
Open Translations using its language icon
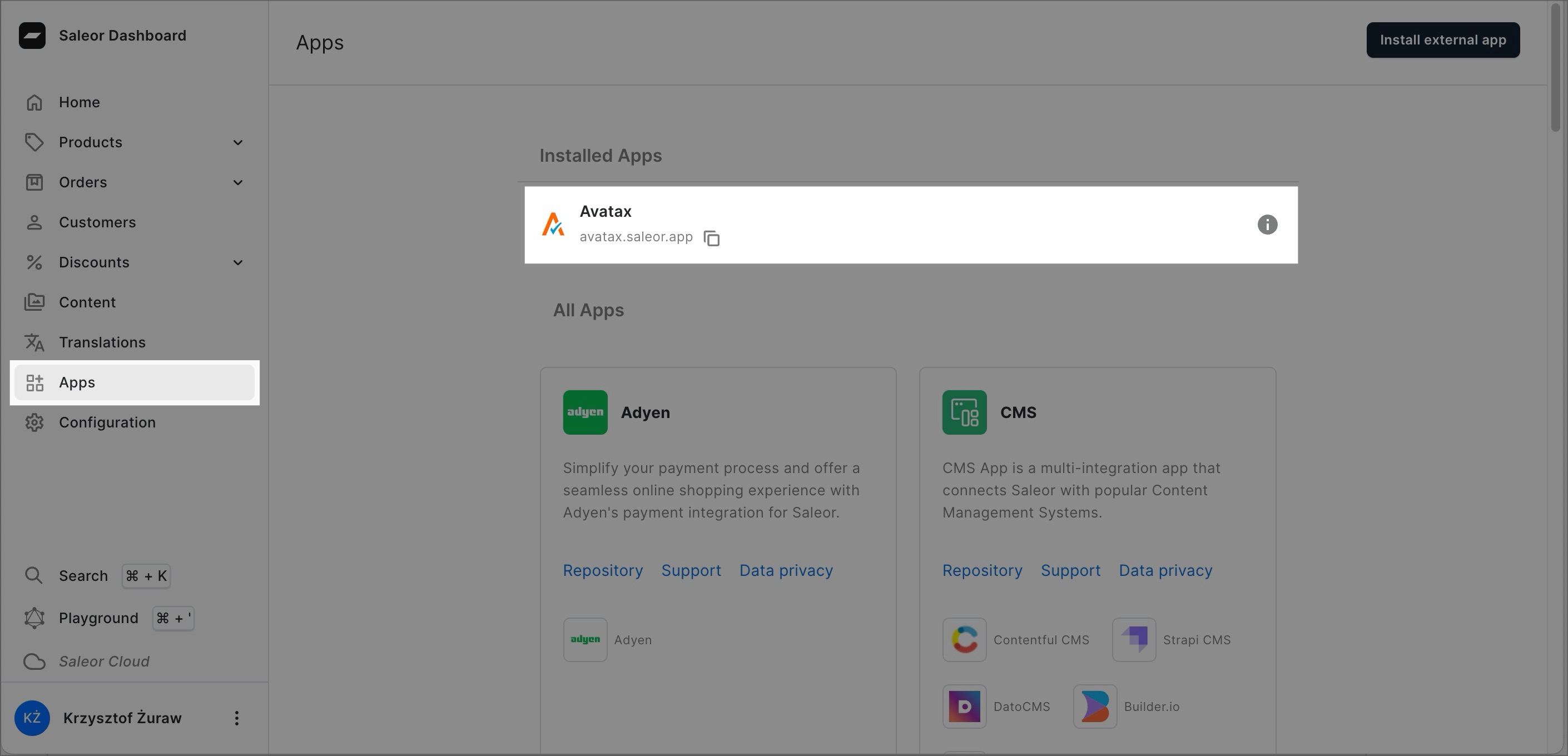point(34,342)
